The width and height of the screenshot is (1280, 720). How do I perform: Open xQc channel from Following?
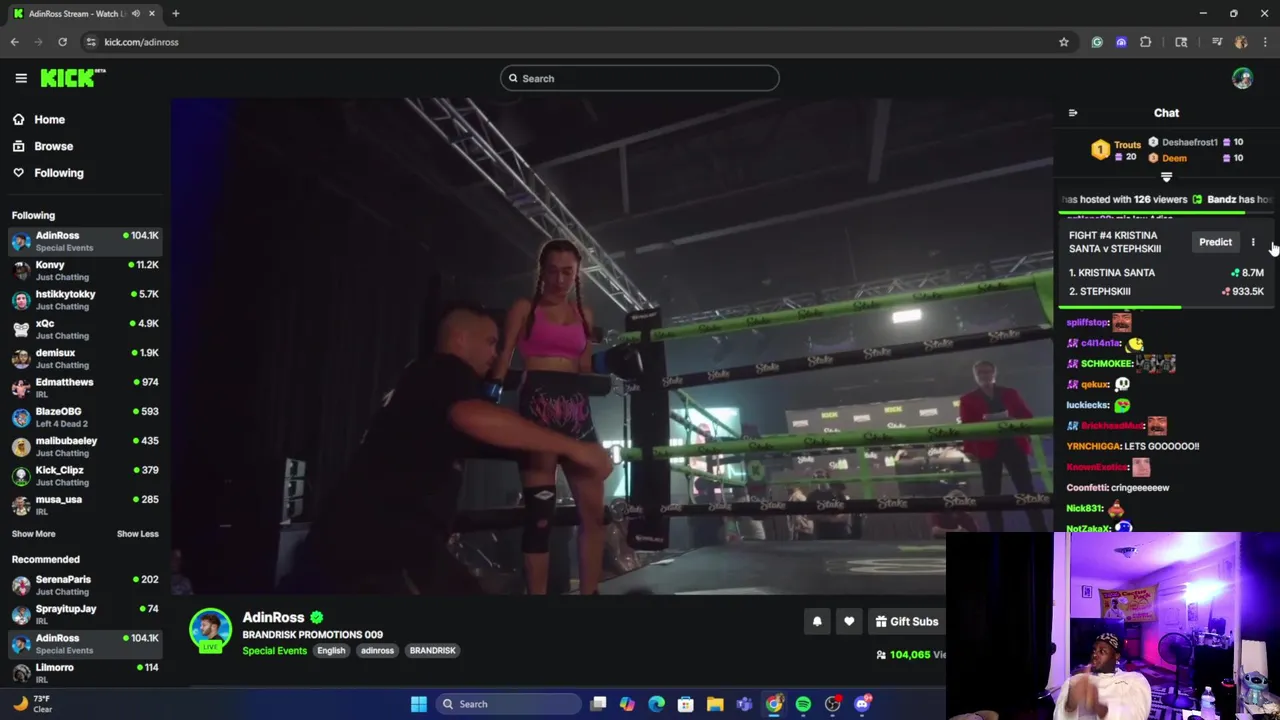point(85,329)
